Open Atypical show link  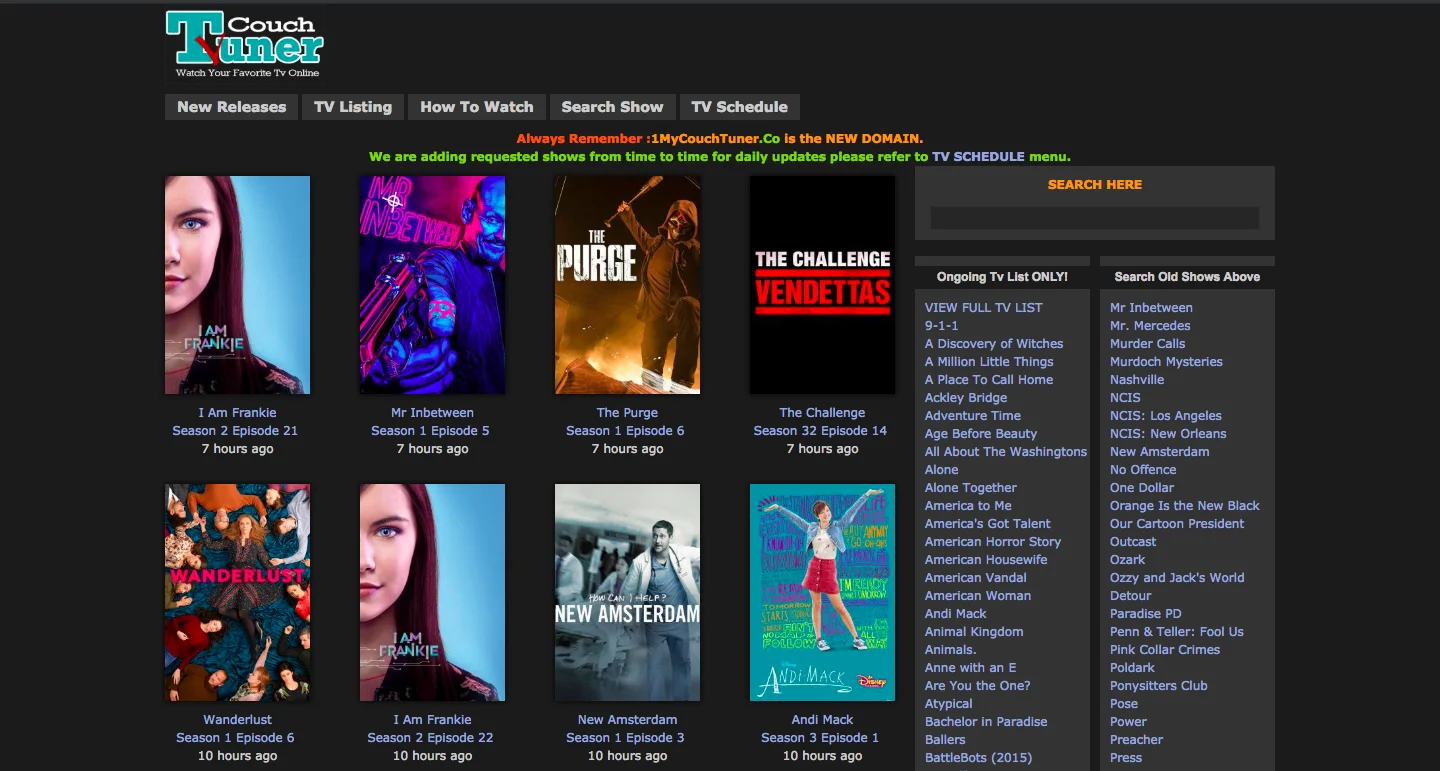coord(949,704)
